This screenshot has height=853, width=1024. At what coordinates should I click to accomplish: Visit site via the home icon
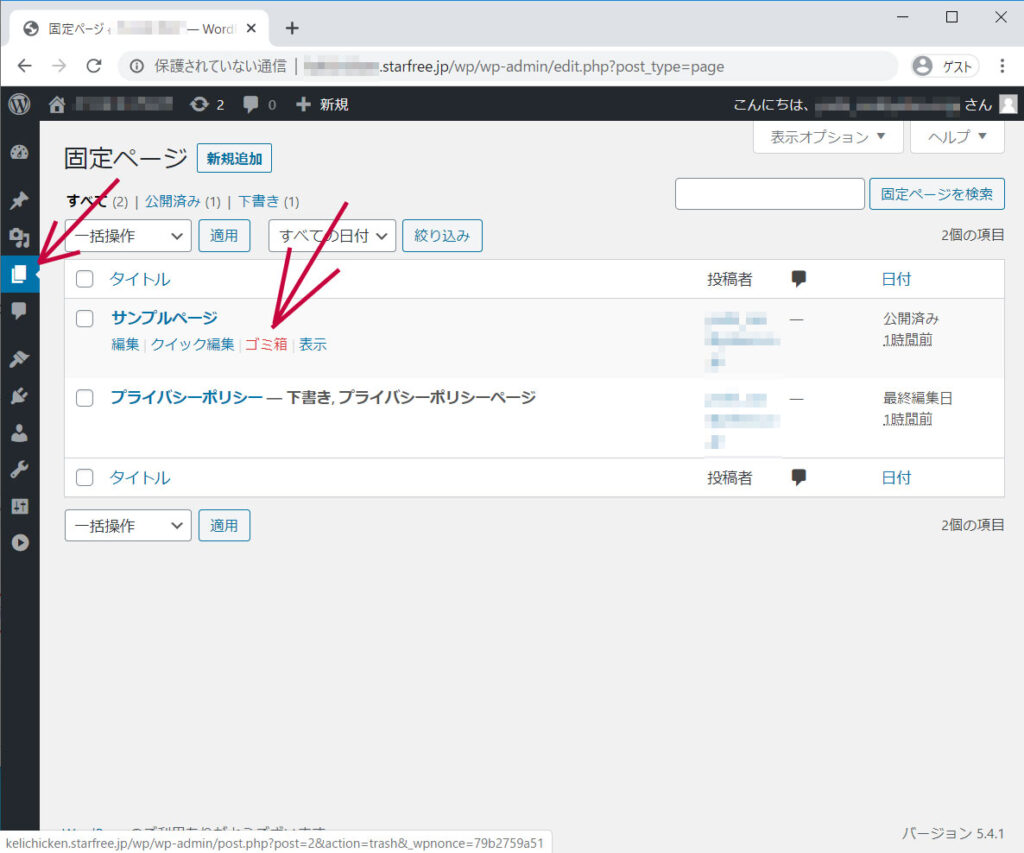(x=57, y=104)
